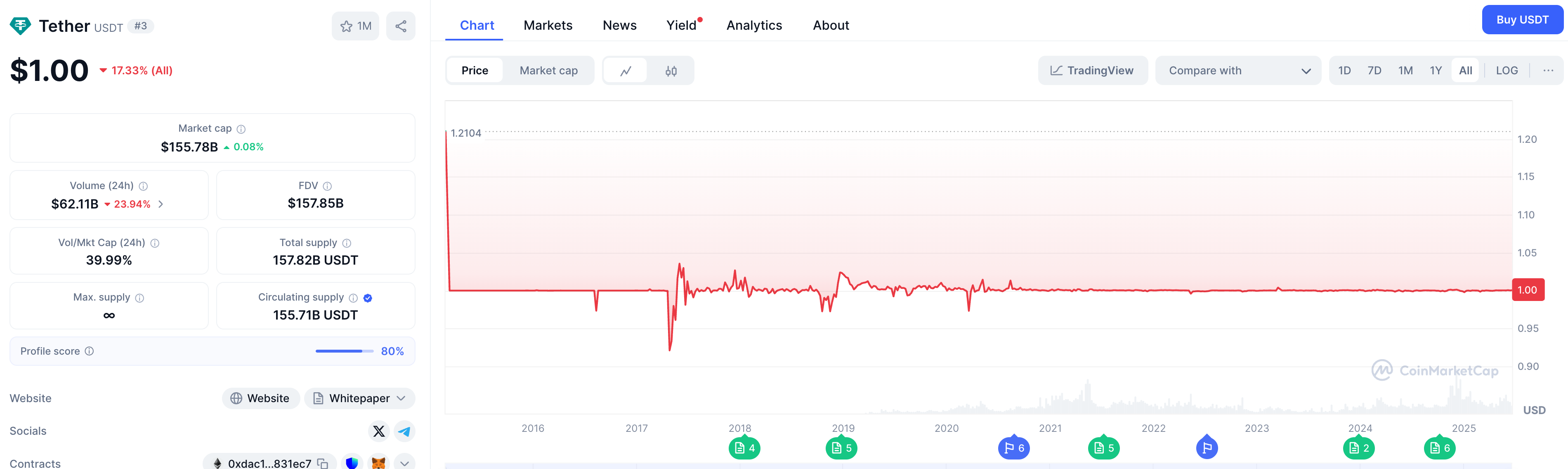Show Market cap info tooltip icon

241,129
